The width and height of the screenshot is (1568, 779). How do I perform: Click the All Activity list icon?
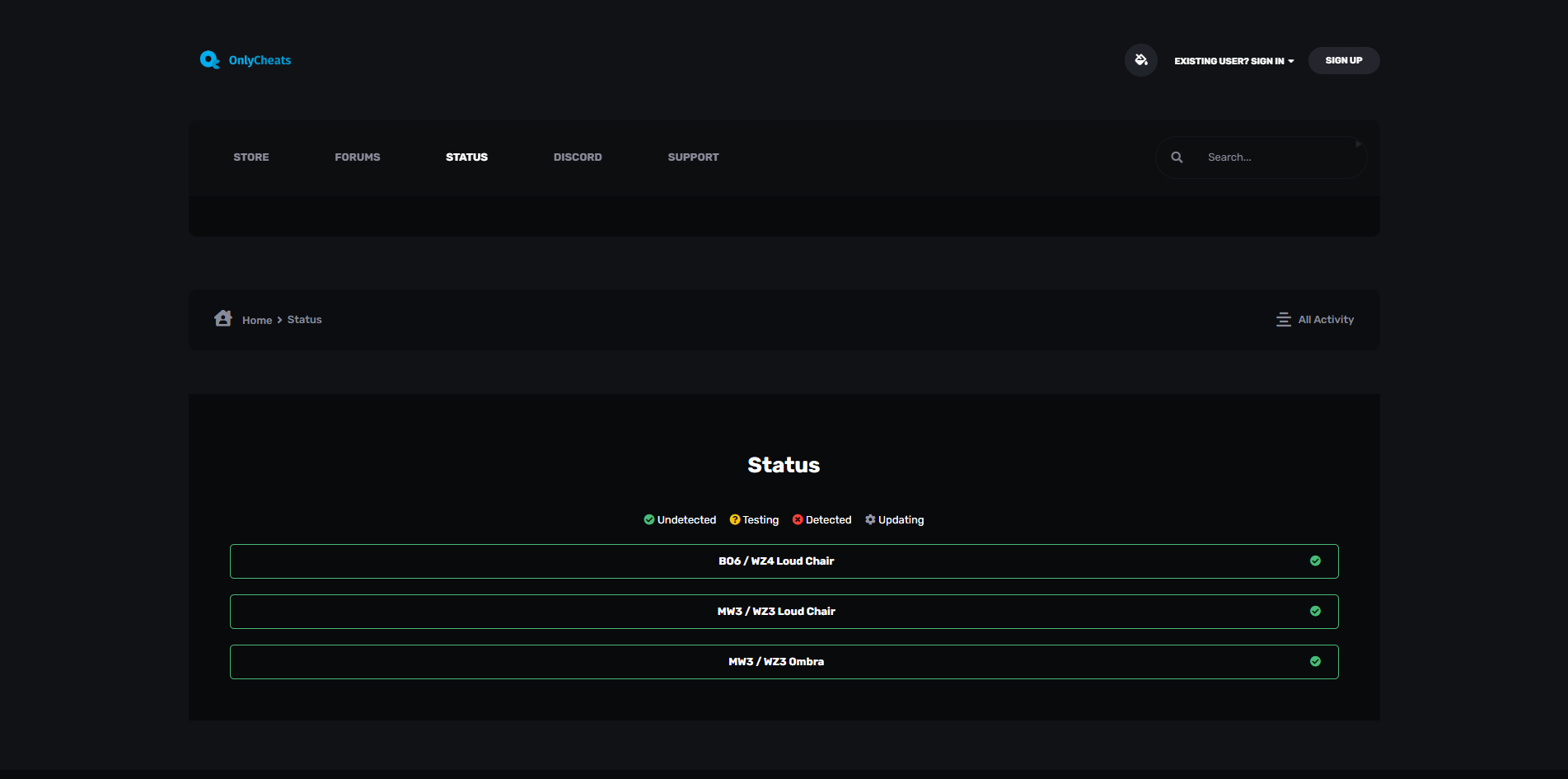1284,320
